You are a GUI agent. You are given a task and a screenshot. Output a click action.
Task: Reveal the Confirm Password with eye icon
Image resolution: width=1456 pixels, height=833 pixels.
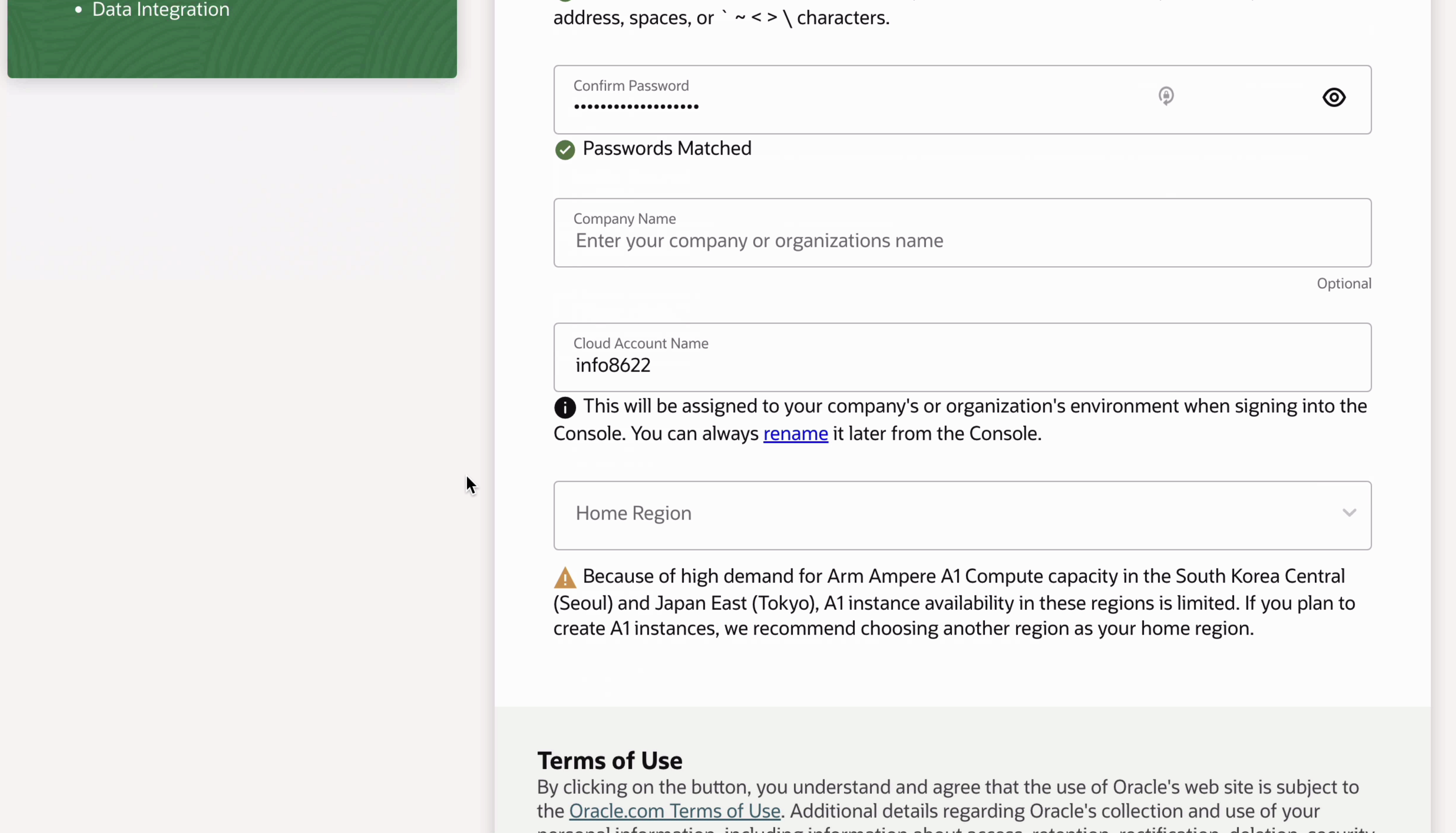point(1334,98)
